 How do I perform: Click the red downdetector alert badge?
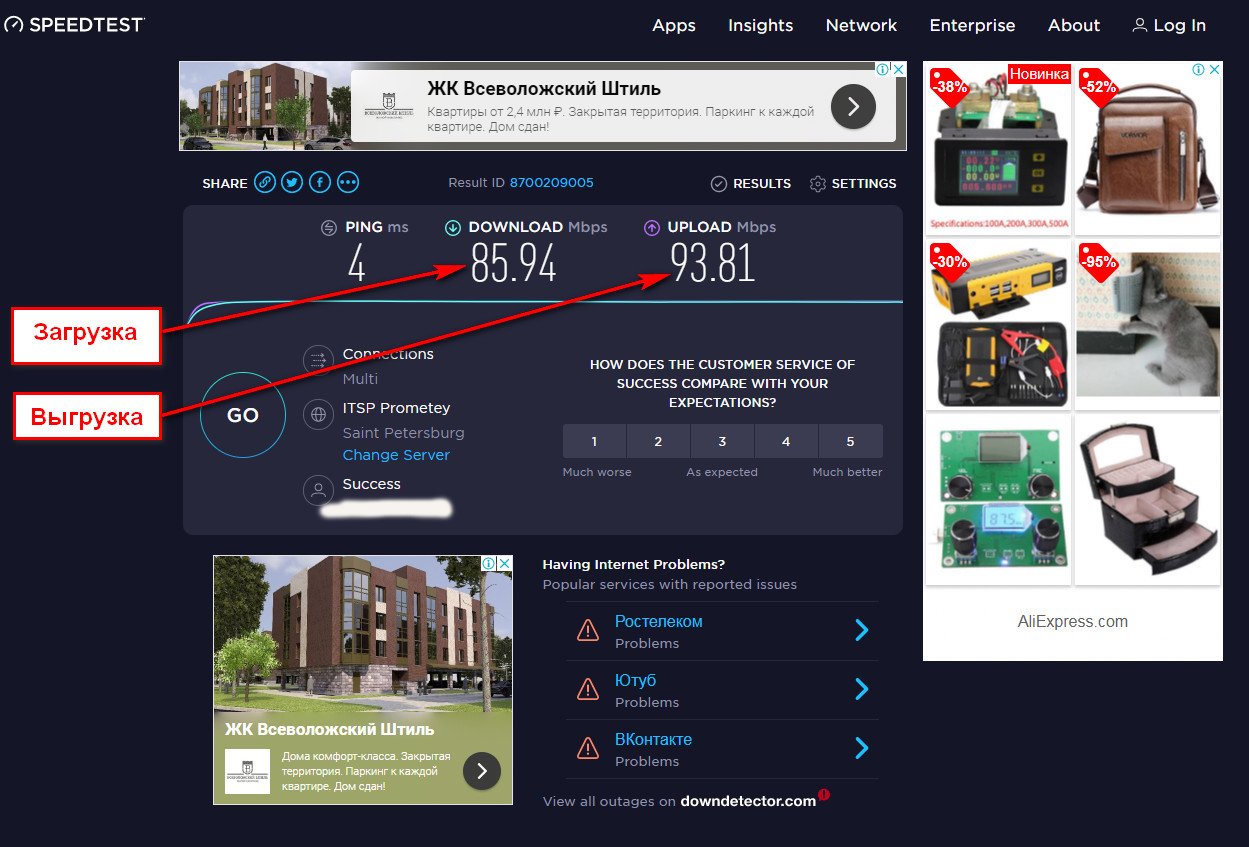point(824,795)
